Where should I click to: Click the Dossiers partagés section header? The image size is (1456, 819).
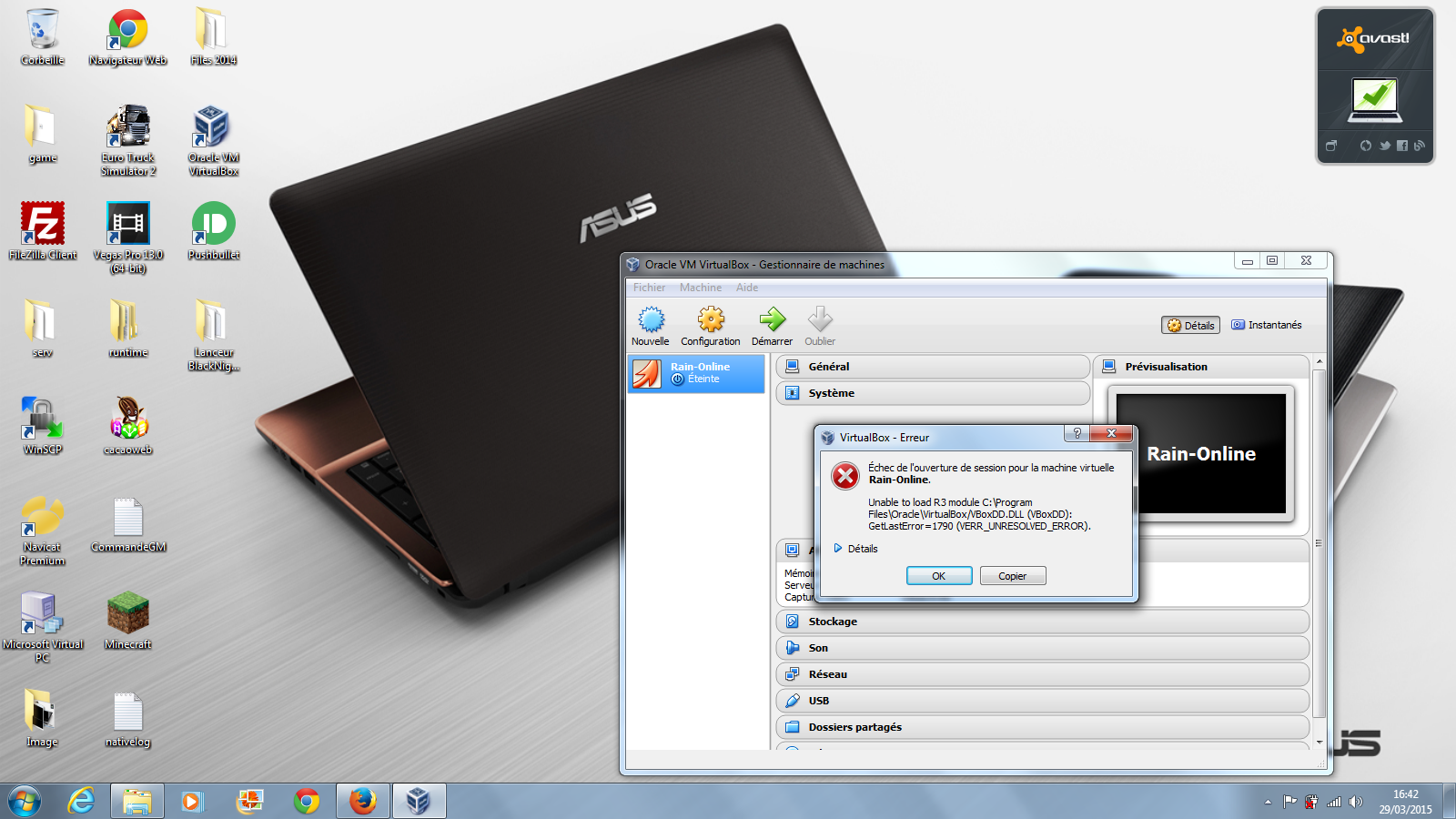1042,727
